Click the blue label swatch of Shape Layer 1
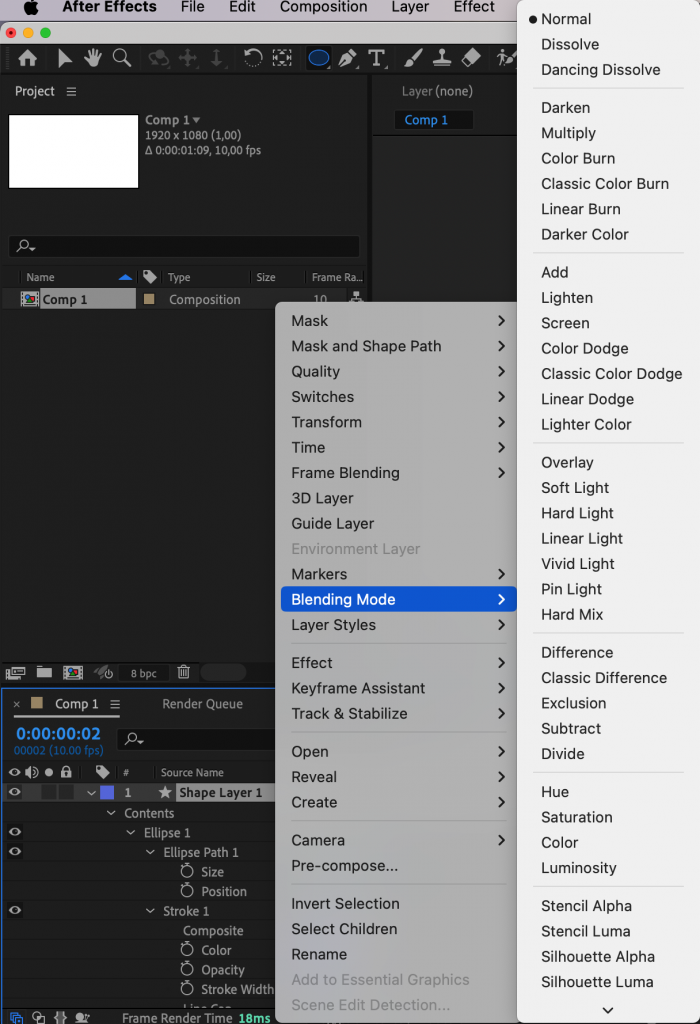The width and height of the screenshot is (700, 1024). [x=107, y=791]
